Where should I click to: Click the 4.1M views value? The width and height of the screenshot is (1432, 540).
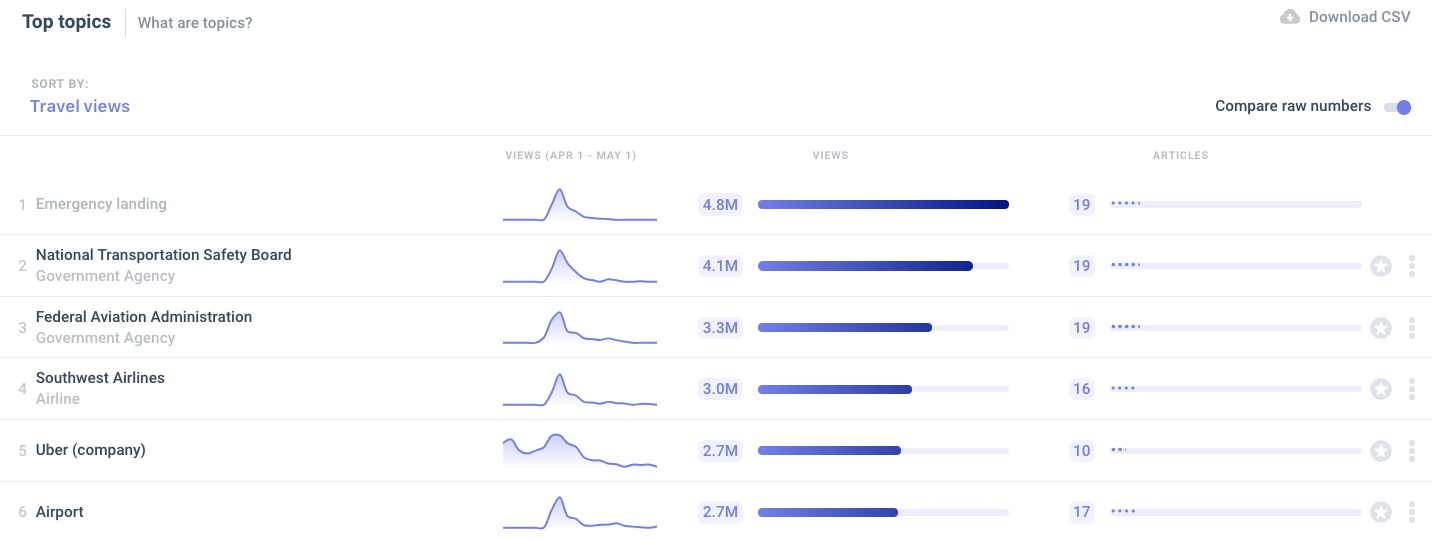point(720,266)
